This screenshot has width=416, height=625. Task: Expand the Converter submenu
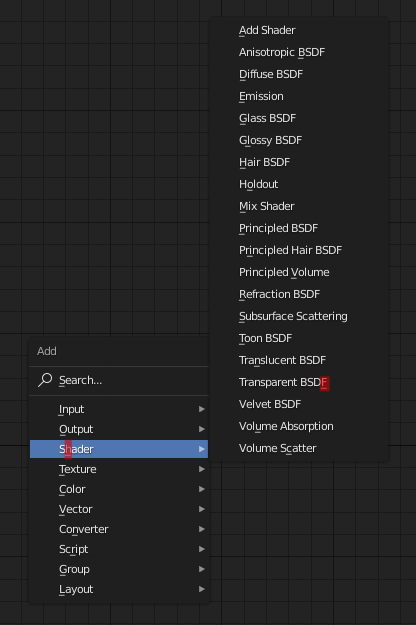(x=119, y=529)
